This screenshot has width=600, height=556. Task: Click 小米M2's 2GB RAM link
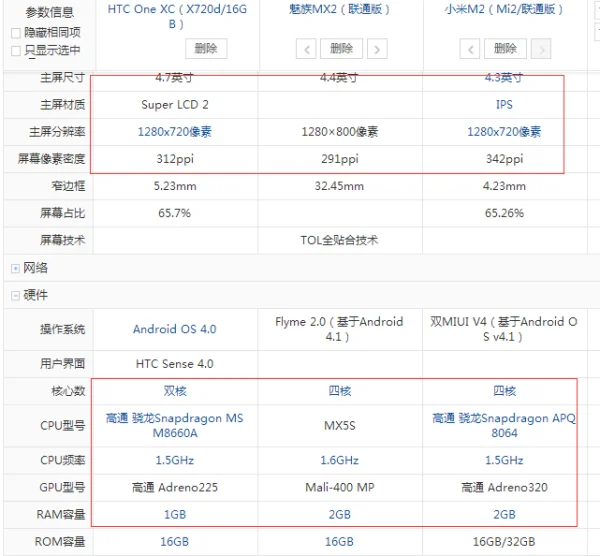504,514
